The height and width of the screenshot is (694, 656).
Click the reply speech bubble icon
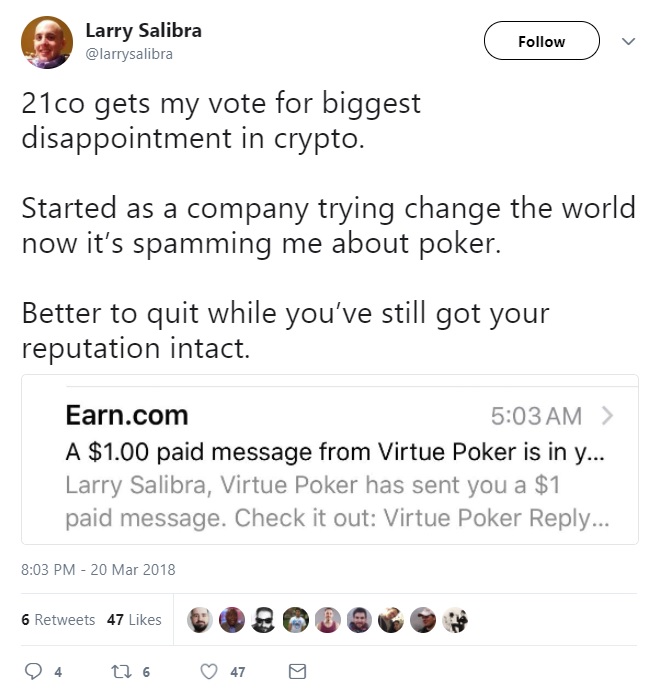(x=33, y=671)
